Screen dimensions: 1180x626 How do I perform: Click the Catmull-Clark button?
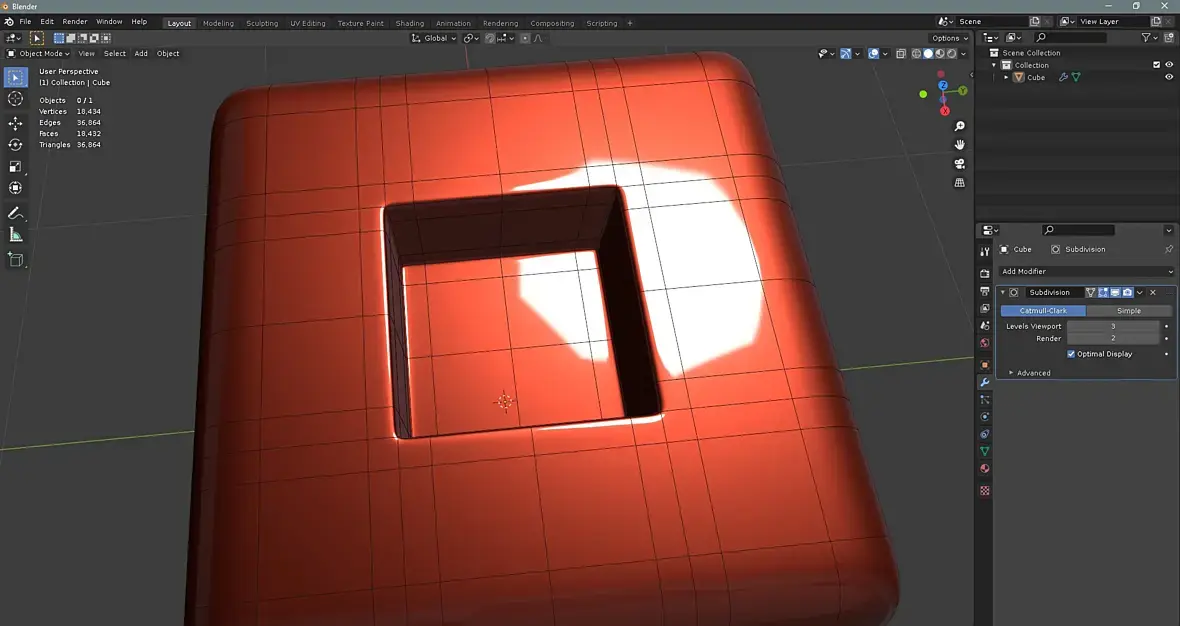tap(1043, 311)
